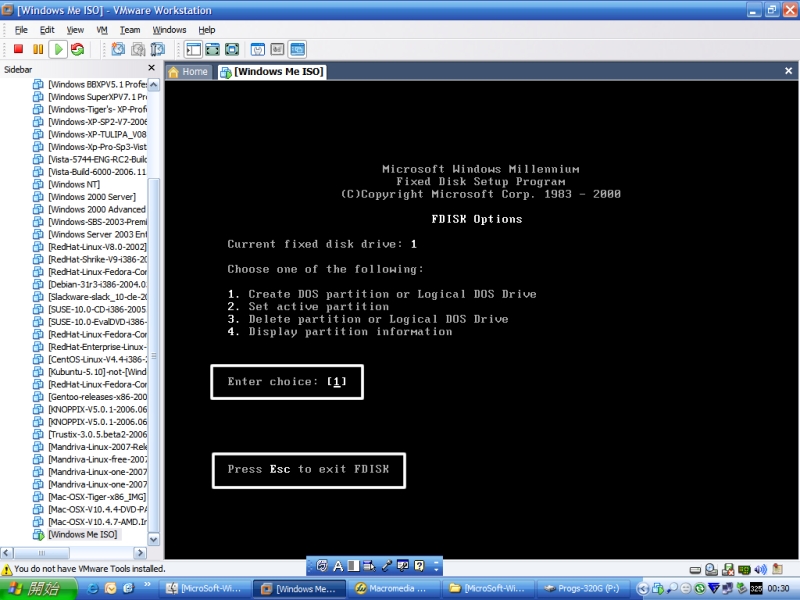
Task: Click the network adapter status icon
Action: [x=744, y=569]
